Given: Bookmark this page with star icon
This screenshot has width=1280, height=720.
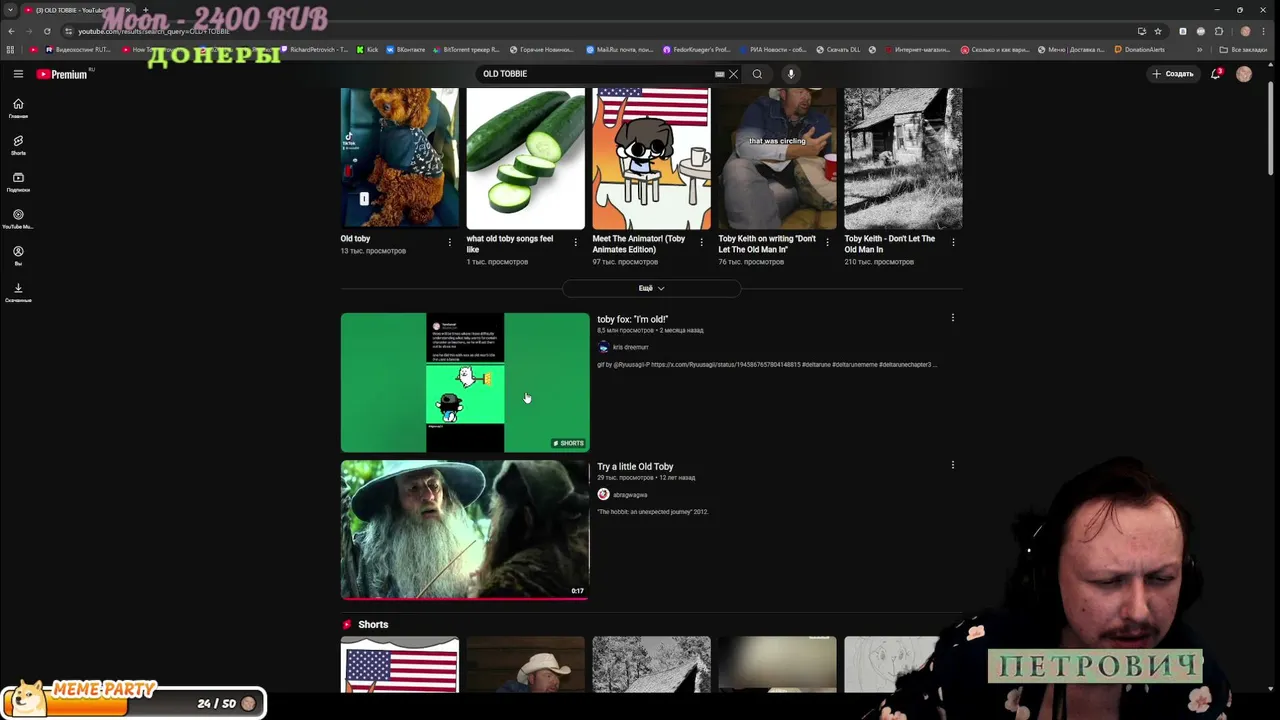Looking at the screenshot, I should (x=1158, y=31).
